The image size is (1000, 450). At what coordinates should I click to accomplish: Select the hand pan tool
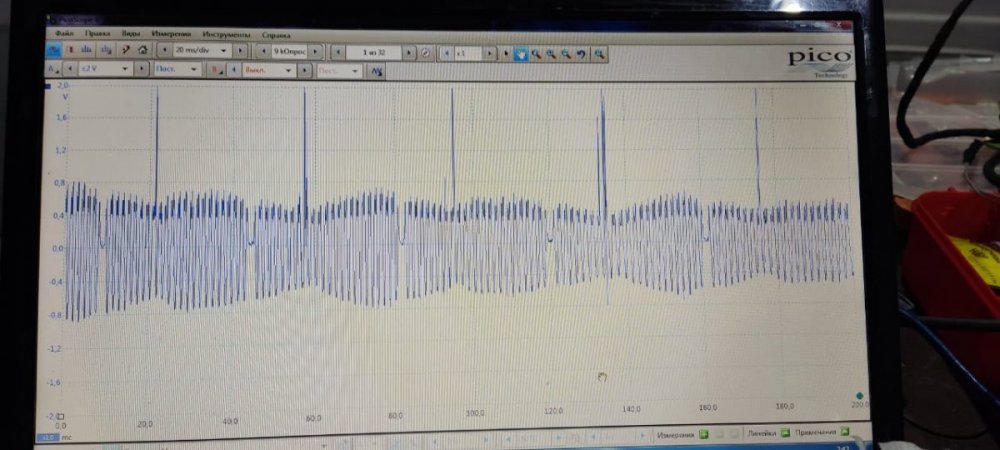[521, 53]
